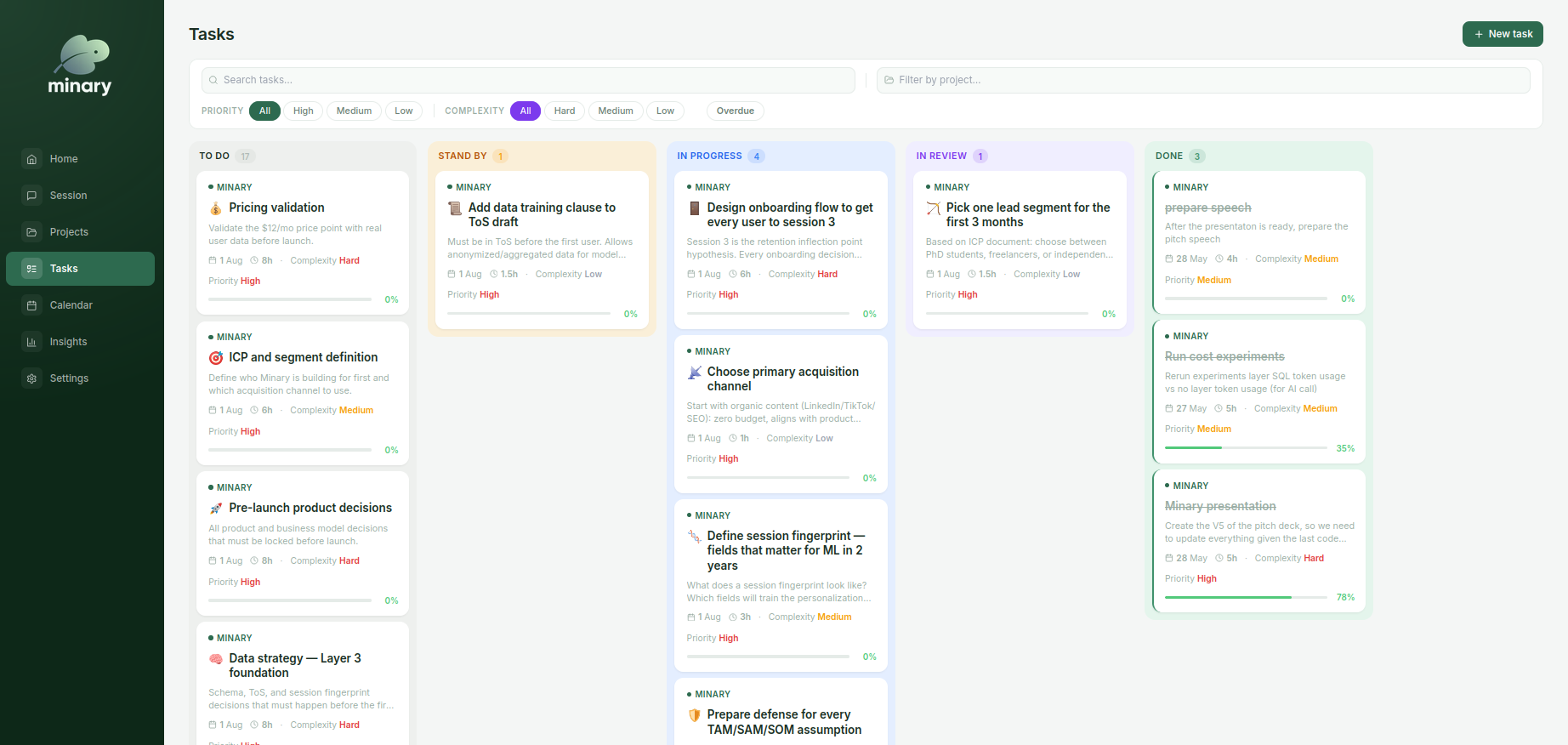Click the search magnifier icon
Screen dimensions: 1568x745
(213, 80)
